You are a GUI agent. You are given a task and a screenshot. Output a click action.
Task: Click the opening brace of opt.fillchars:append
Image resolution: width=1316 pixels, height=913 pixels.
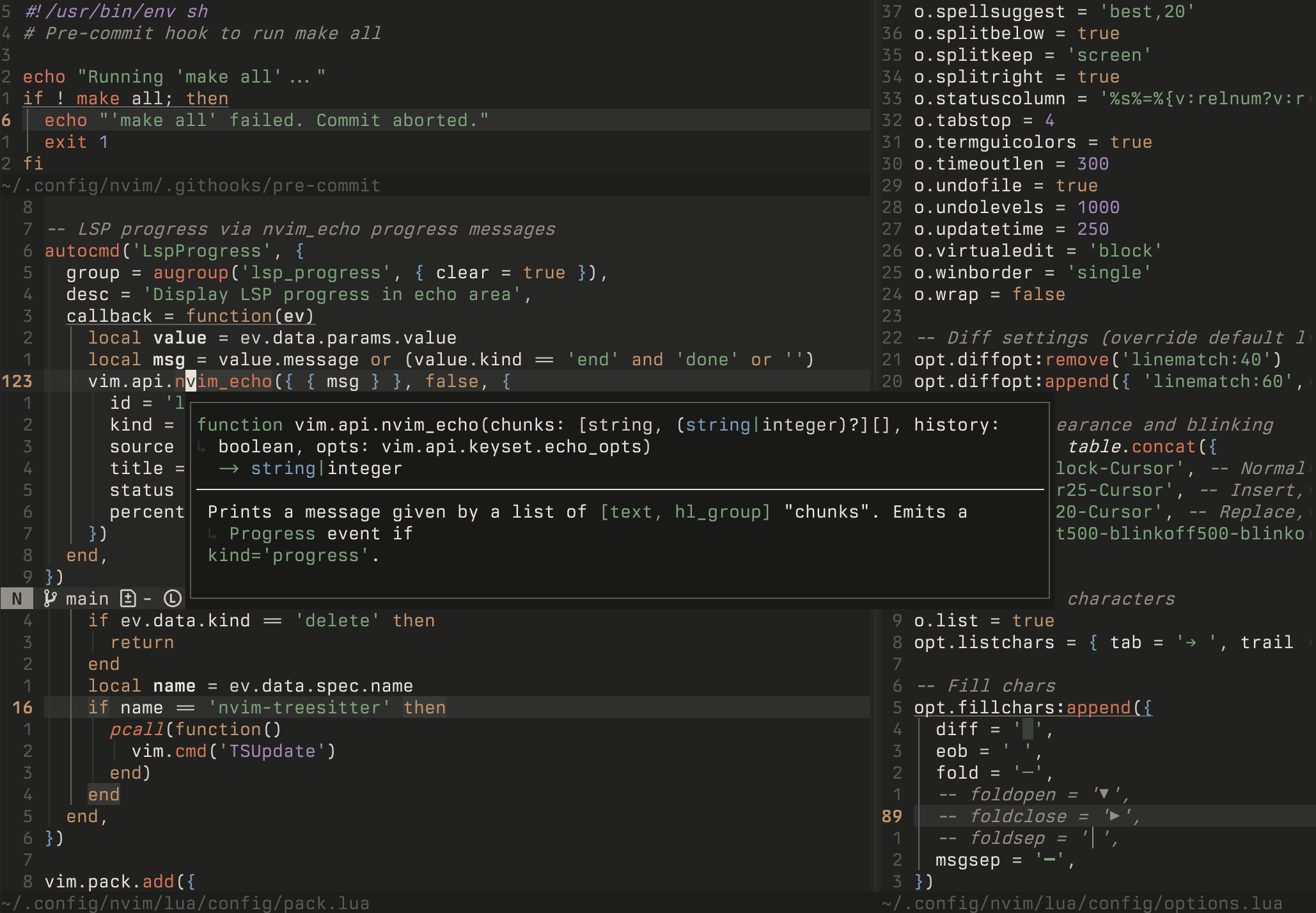(1147, 708)
